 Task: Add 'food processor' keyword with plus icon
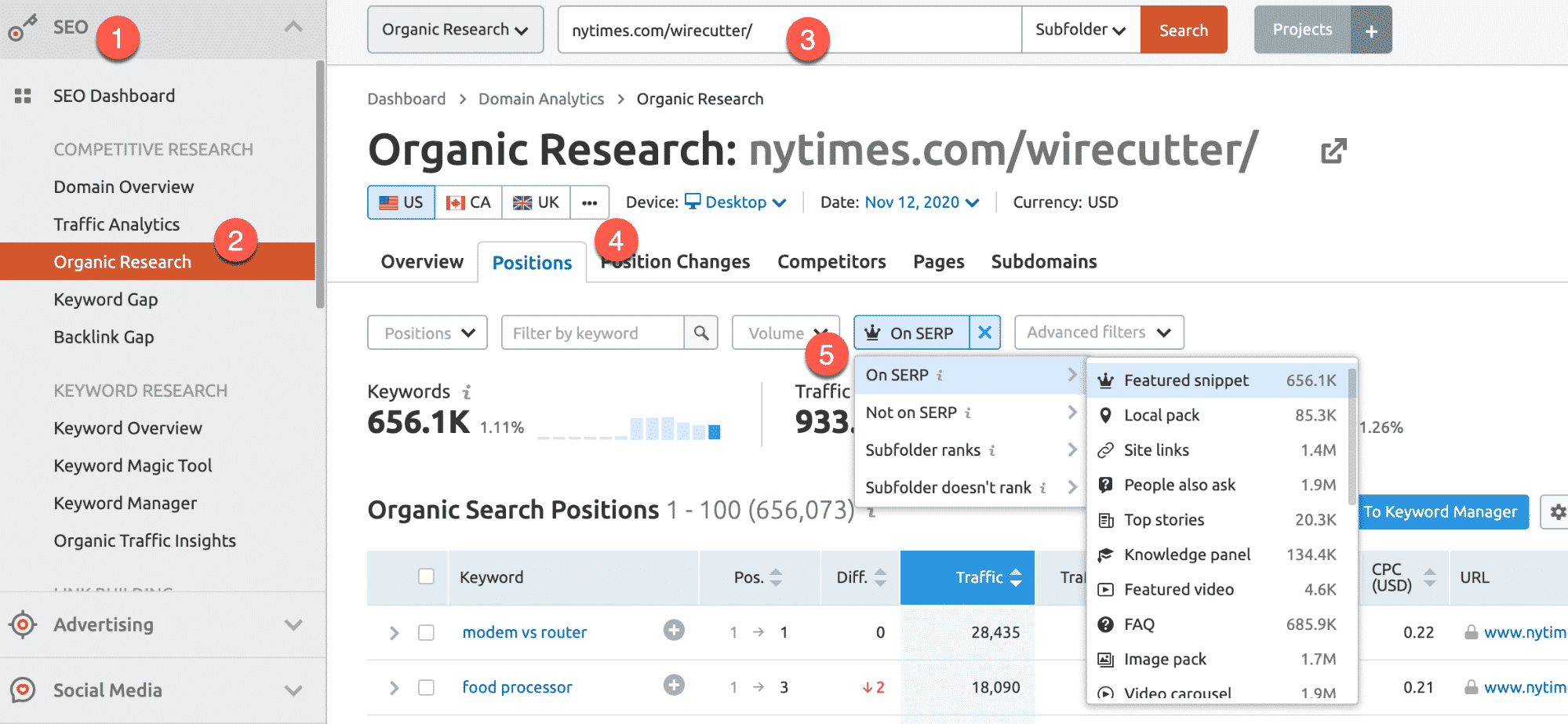coord(673,686)
